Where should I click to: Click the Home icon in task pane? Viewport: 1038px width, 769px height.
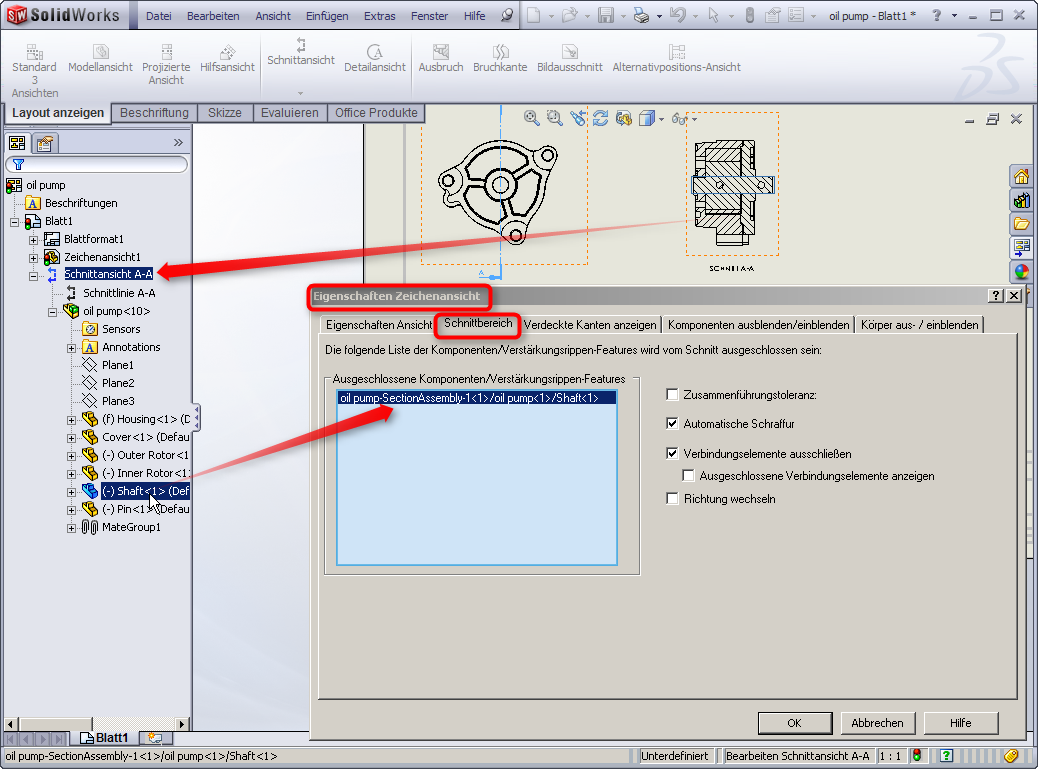click(x=1021, y=177)
